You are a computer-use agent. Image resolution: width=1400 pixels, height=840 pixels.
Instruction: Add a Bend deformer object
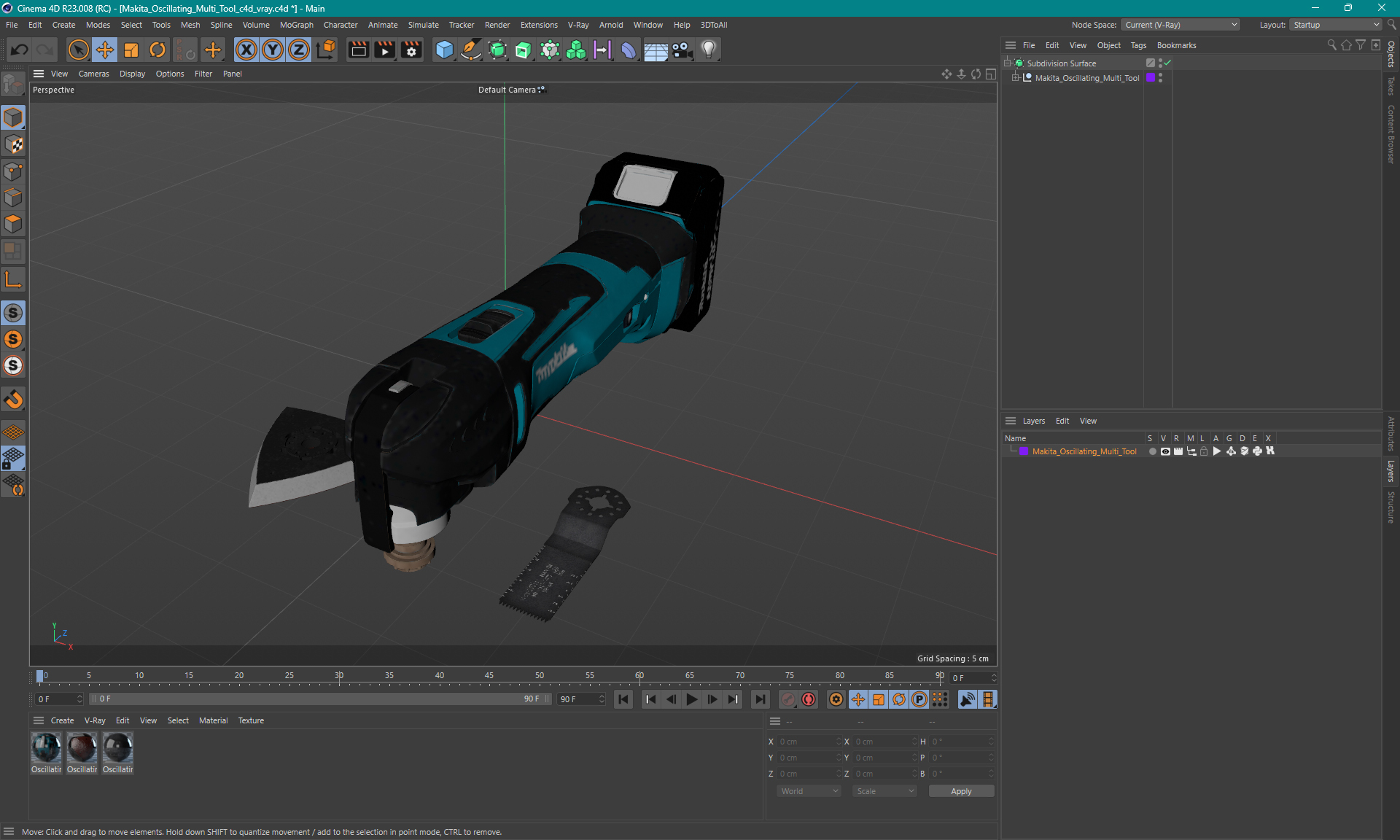tap(629, 50)
